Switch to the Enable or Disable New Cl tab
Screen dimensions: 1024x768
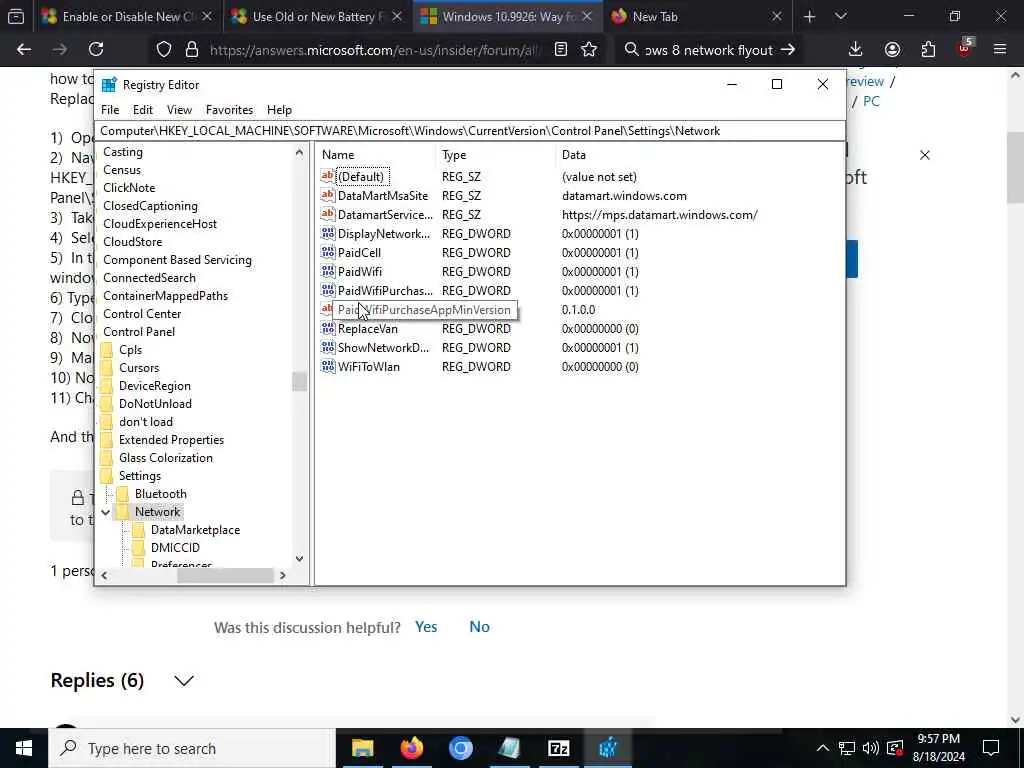pos(127,17)
